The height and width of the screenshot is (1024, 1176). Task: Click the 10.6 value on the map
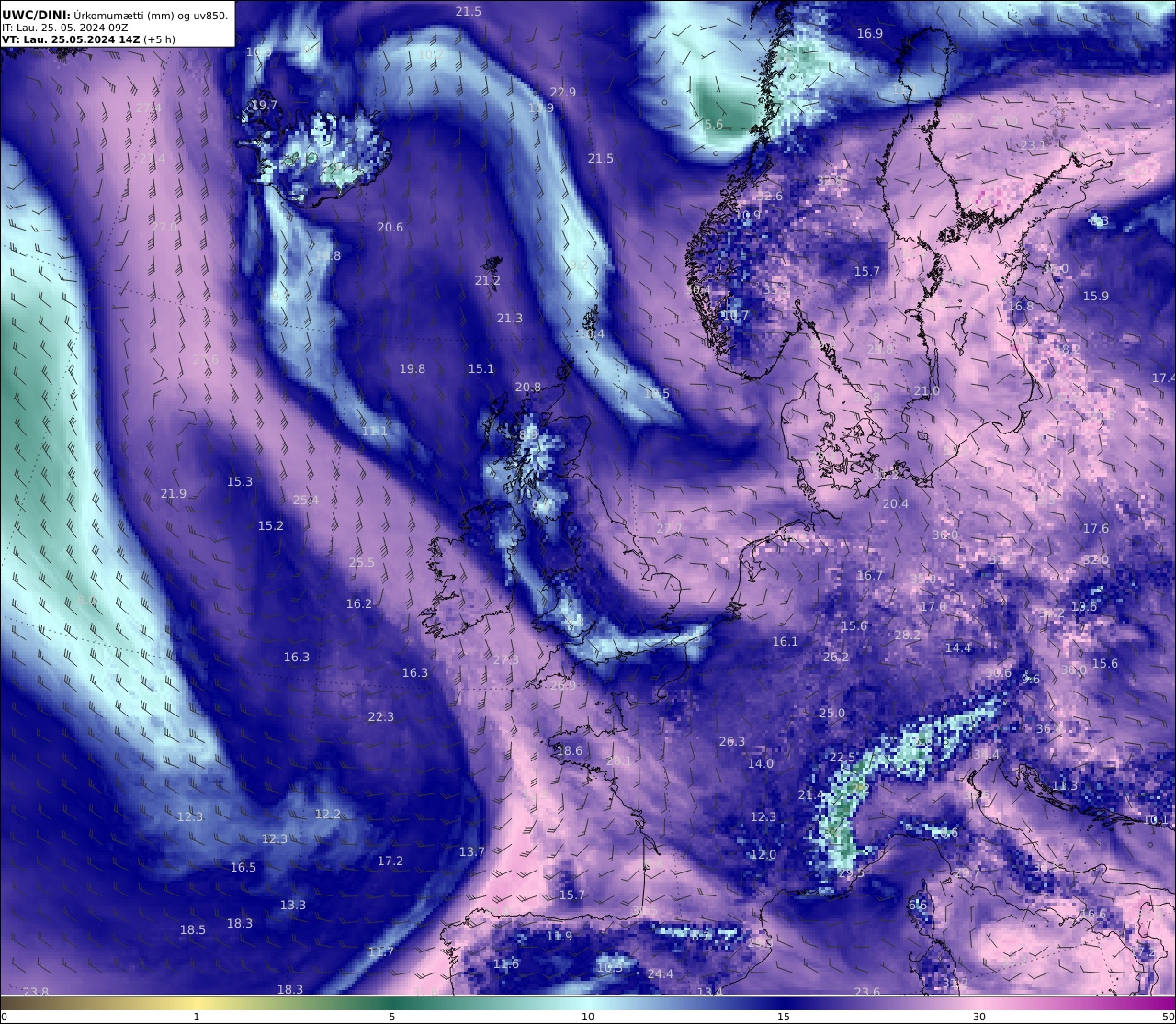1084,606
